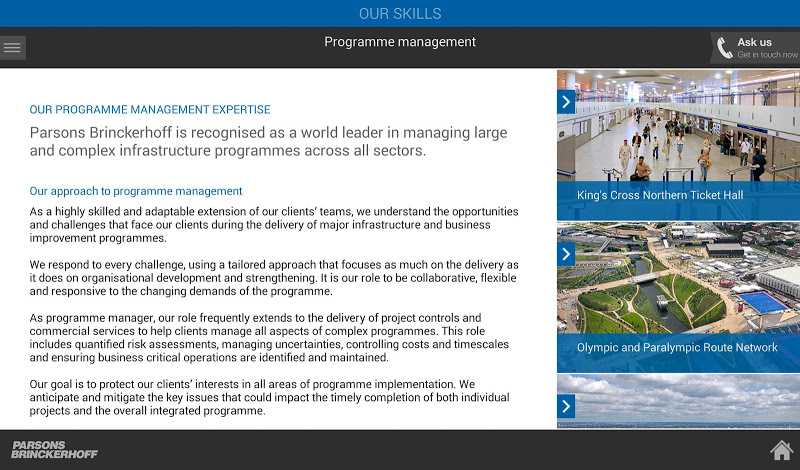Open the cloudy sky project thumbnail
Screen dimensions: 800x470
click(x=679, y=402)
